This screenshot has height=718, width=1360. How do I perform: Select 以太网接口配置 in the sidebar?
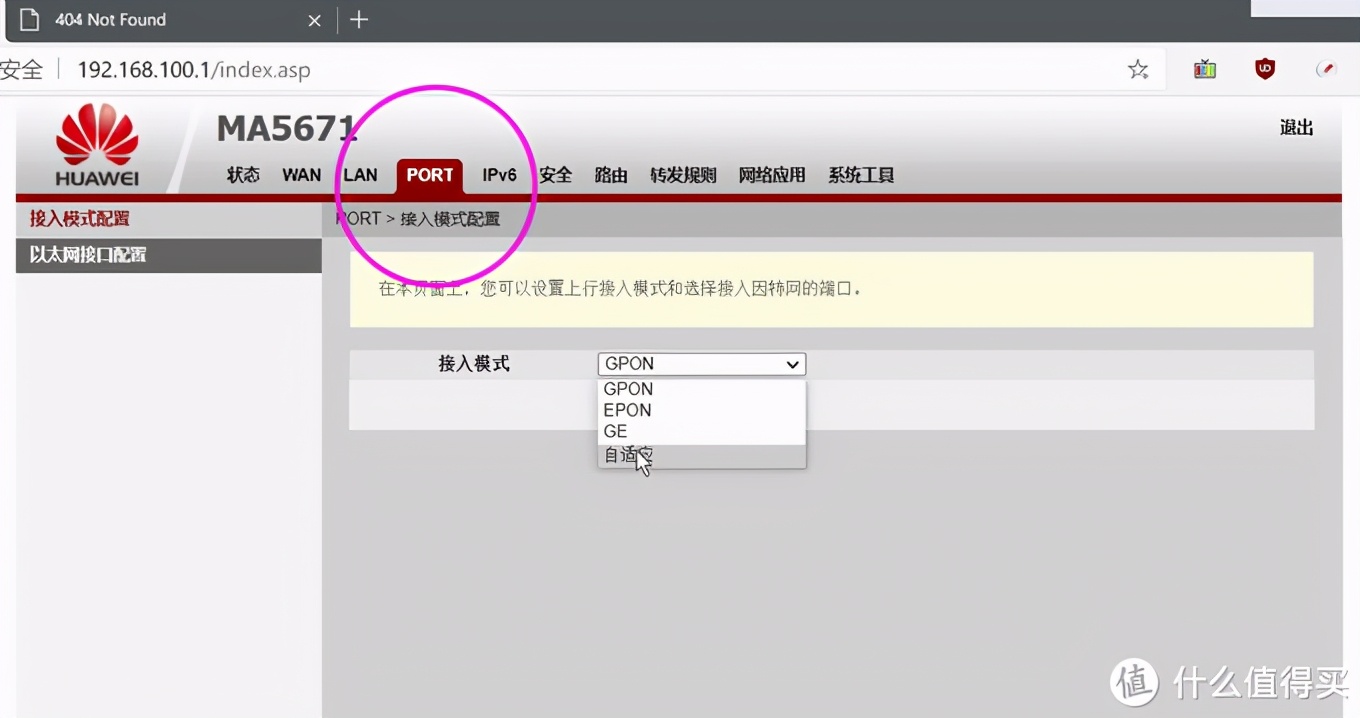pos(169,255)
